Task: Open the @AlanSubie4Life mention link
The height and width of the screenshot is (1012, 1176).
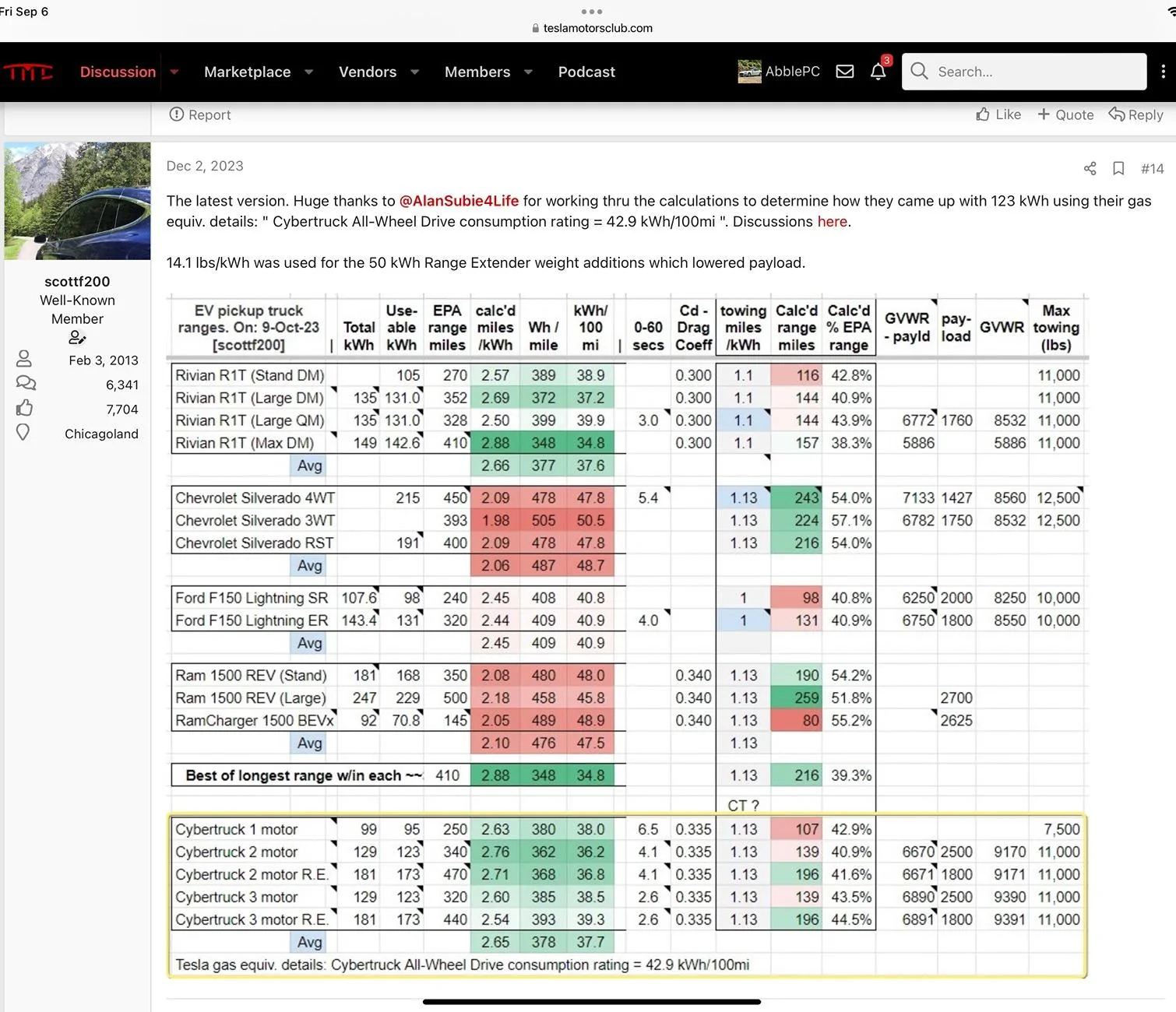Action: [x=459, y=201]
